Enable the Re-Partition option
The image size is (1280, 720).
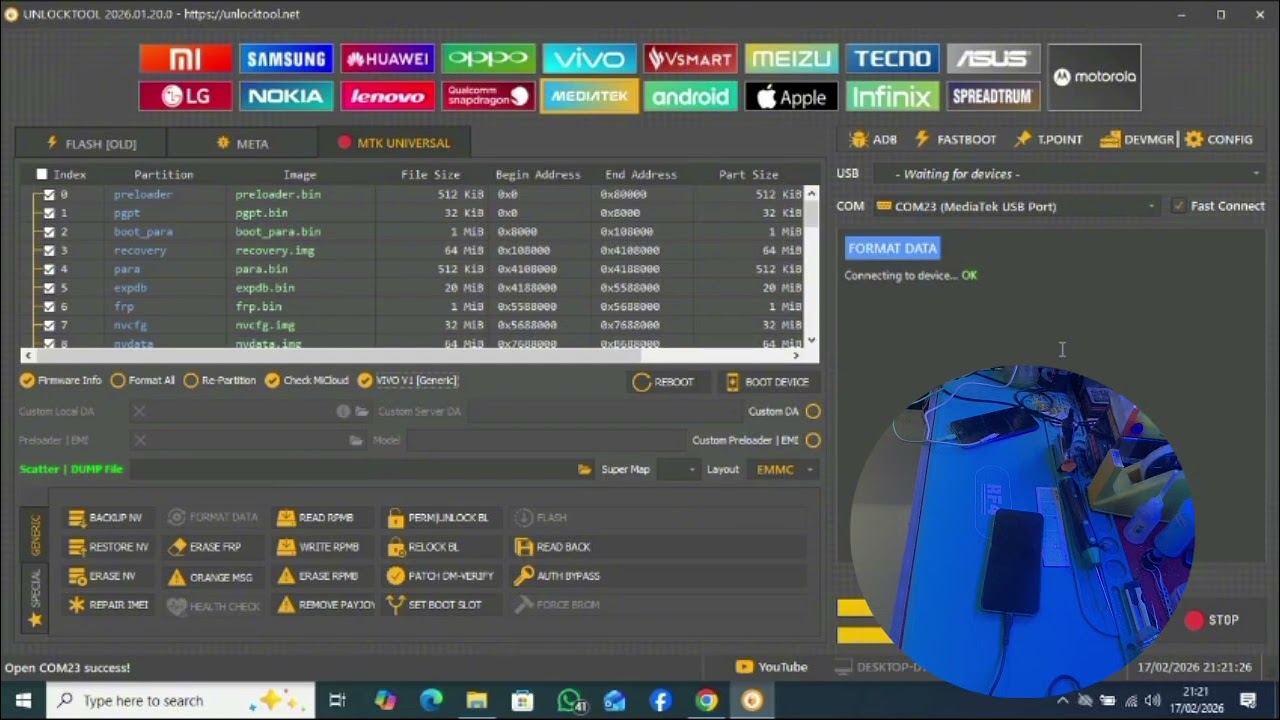click(x=220, y=380)
